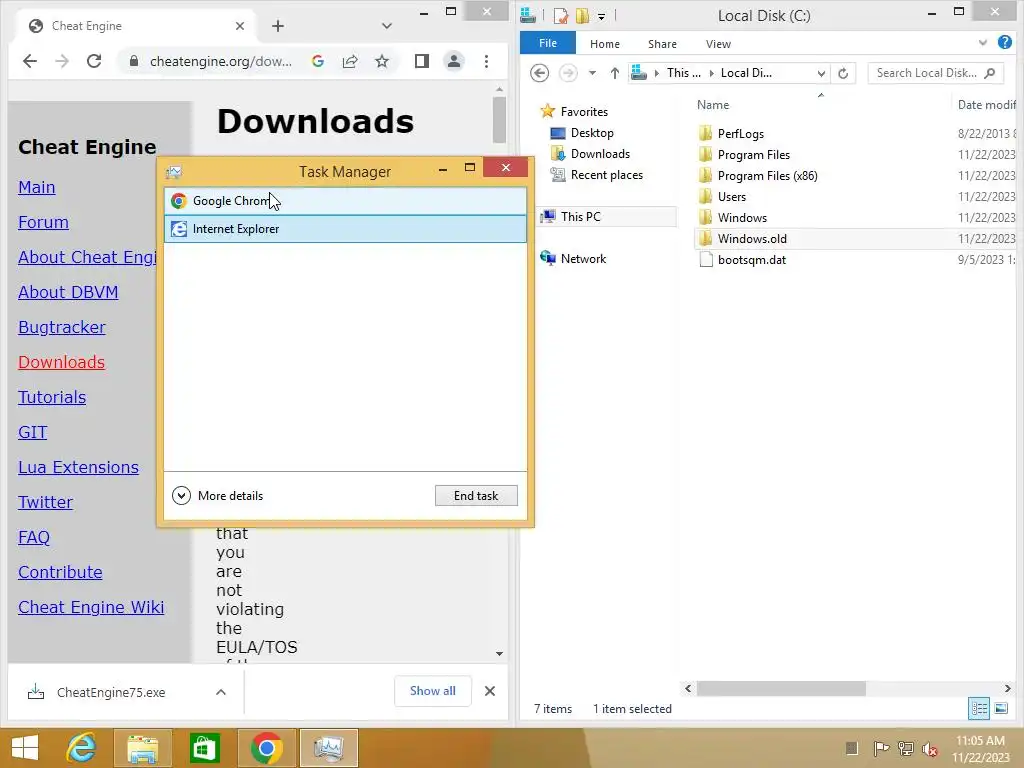Close the Chrome downloads bar
The width and height of the screenshot is (1024, 768).
pyautogui.click(x=490, y=691)
